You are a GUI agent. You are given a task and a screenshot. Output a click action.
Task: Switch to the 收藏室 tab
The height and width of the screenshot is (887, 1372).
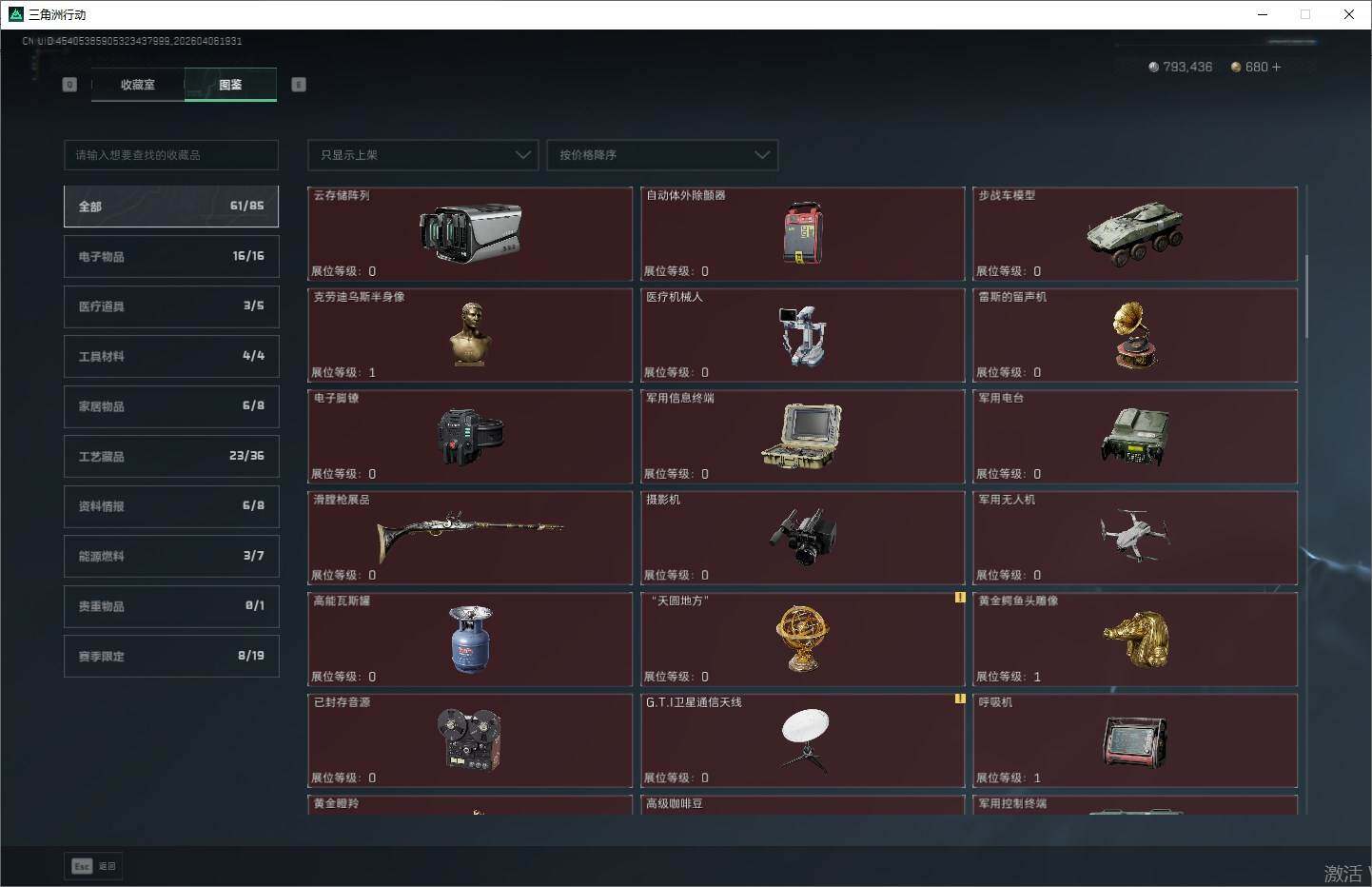point(138,85)
